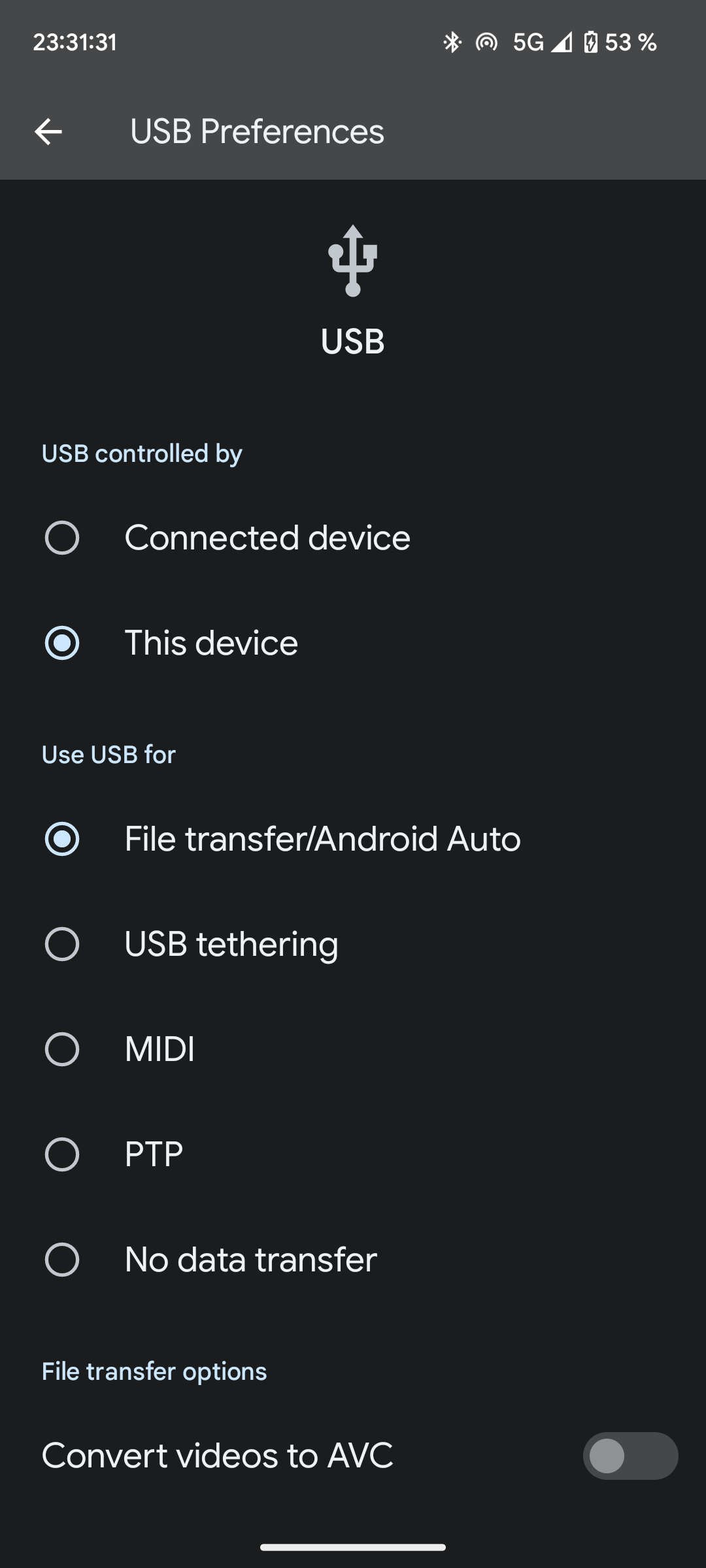This screenshot has height=1568, width=706.
Task: Select PTP mode
Action: (63, 1154)
